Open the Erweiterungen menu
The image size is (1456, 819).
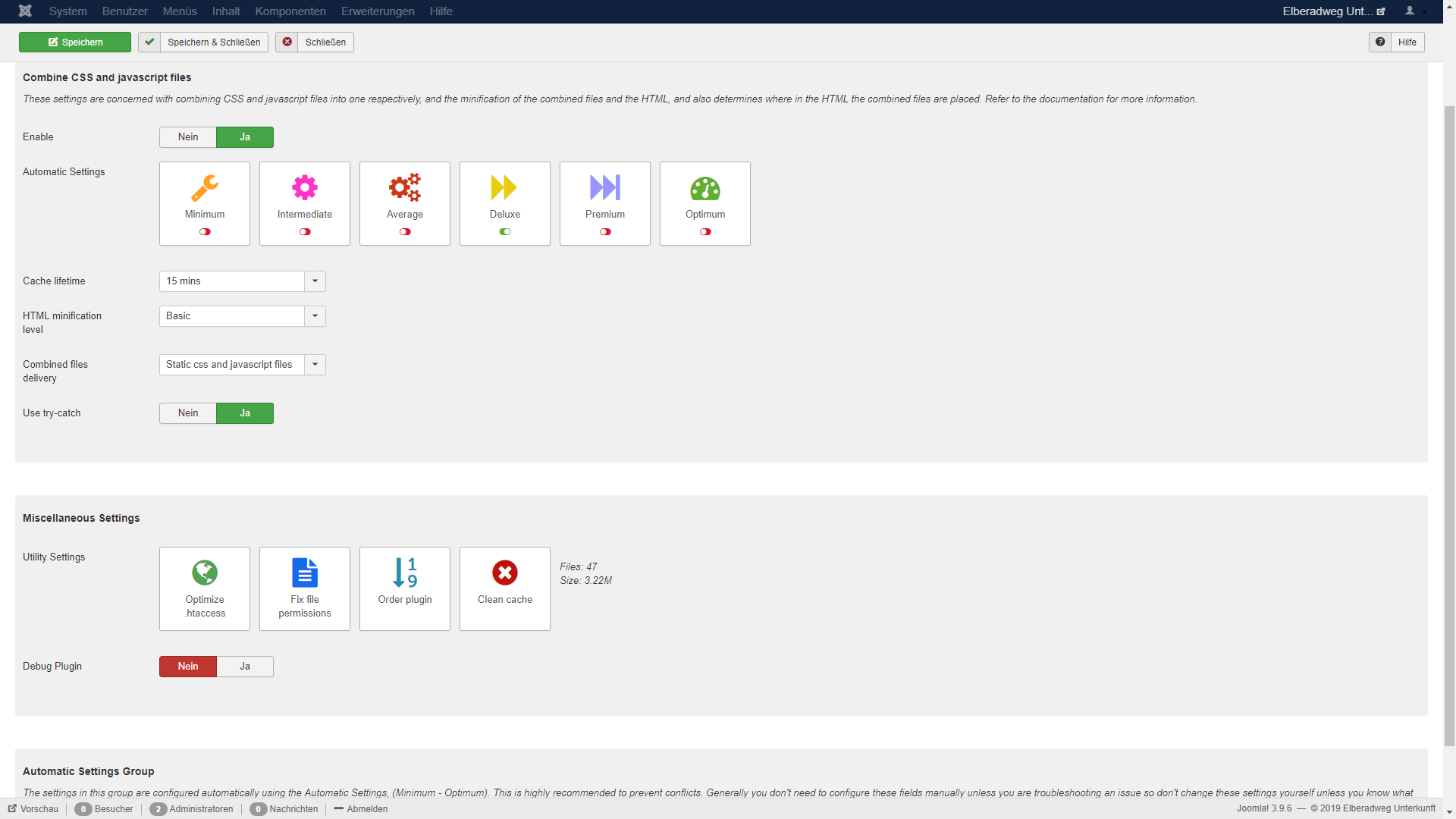(x=378, y=11)
